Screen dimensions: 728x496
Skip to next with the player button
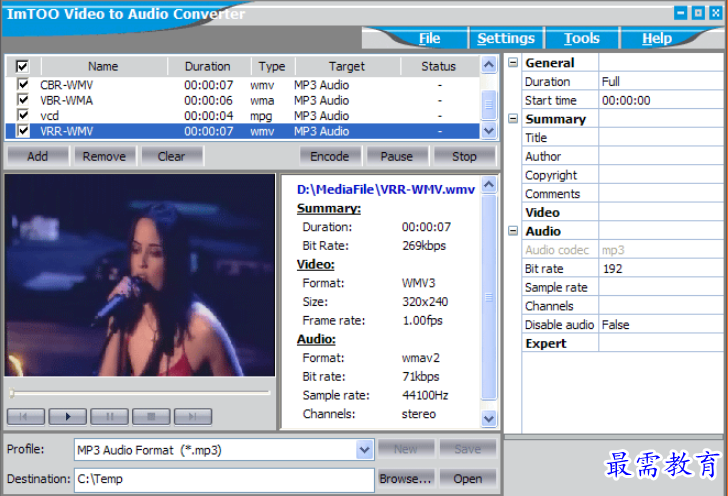[x=193, y=417]
